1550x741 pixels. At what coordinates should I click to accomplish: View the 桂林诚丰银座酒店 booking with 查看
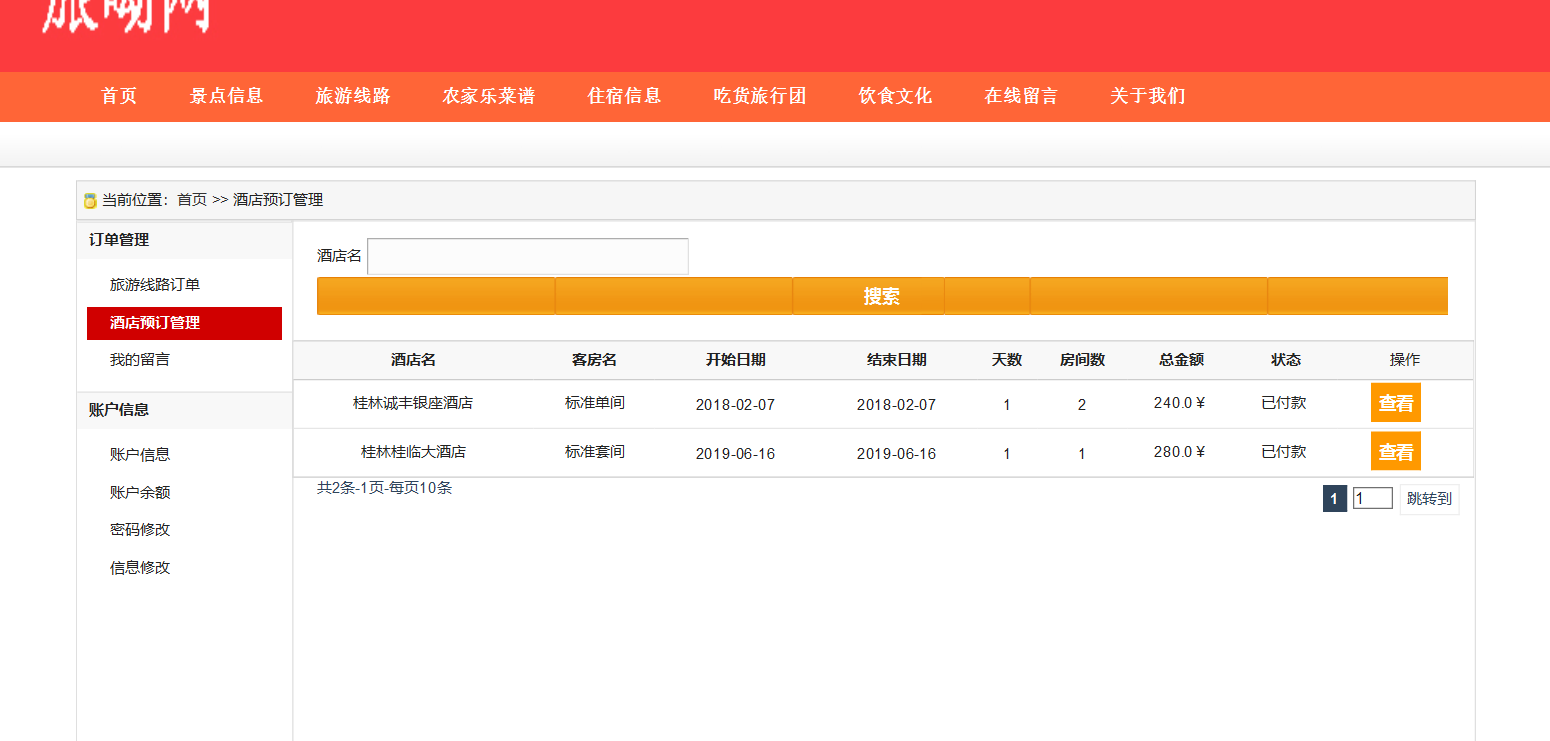1395,403
